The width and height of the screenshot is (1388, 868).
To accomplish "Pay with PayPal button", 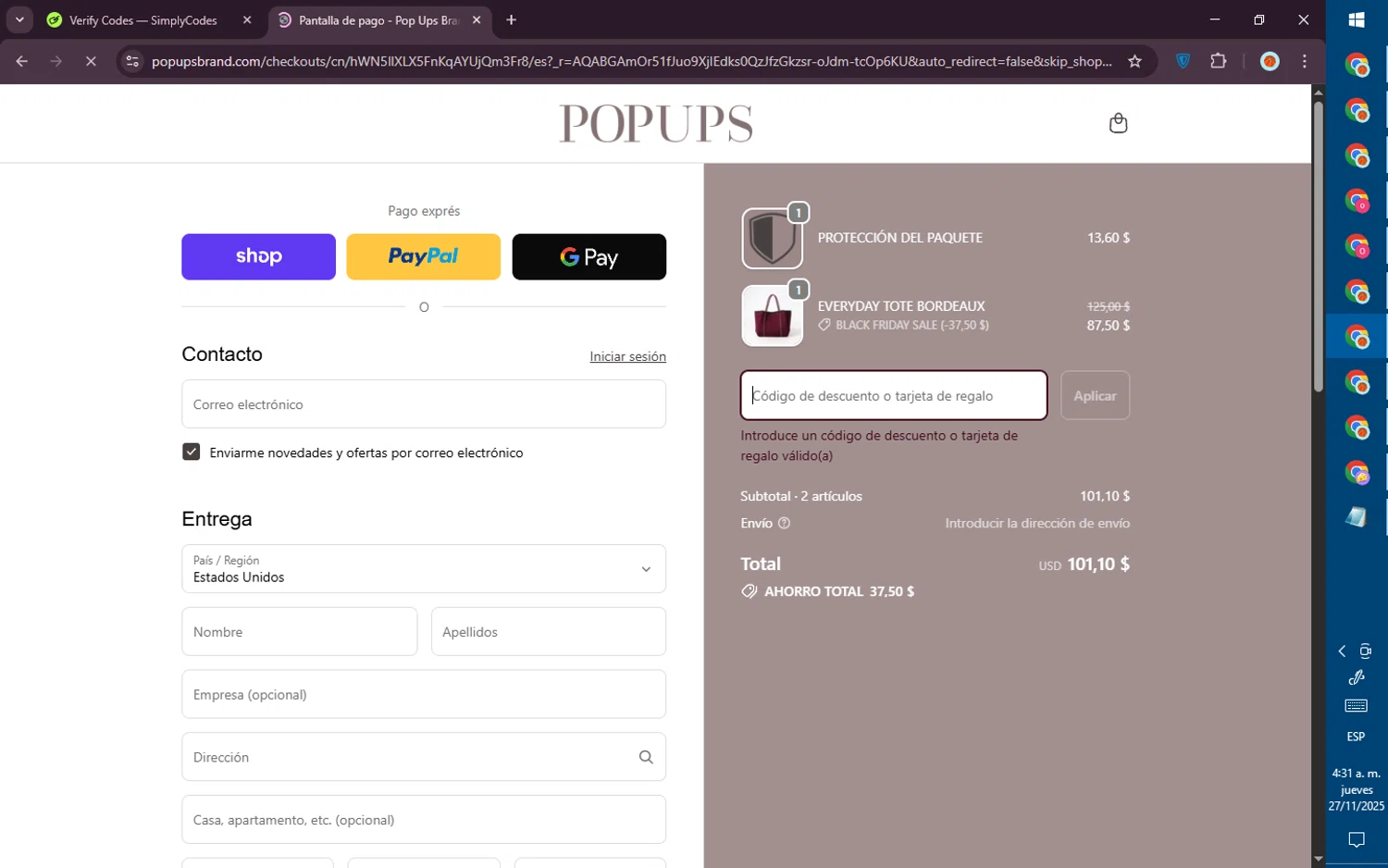I will click(x=423, y=256).
